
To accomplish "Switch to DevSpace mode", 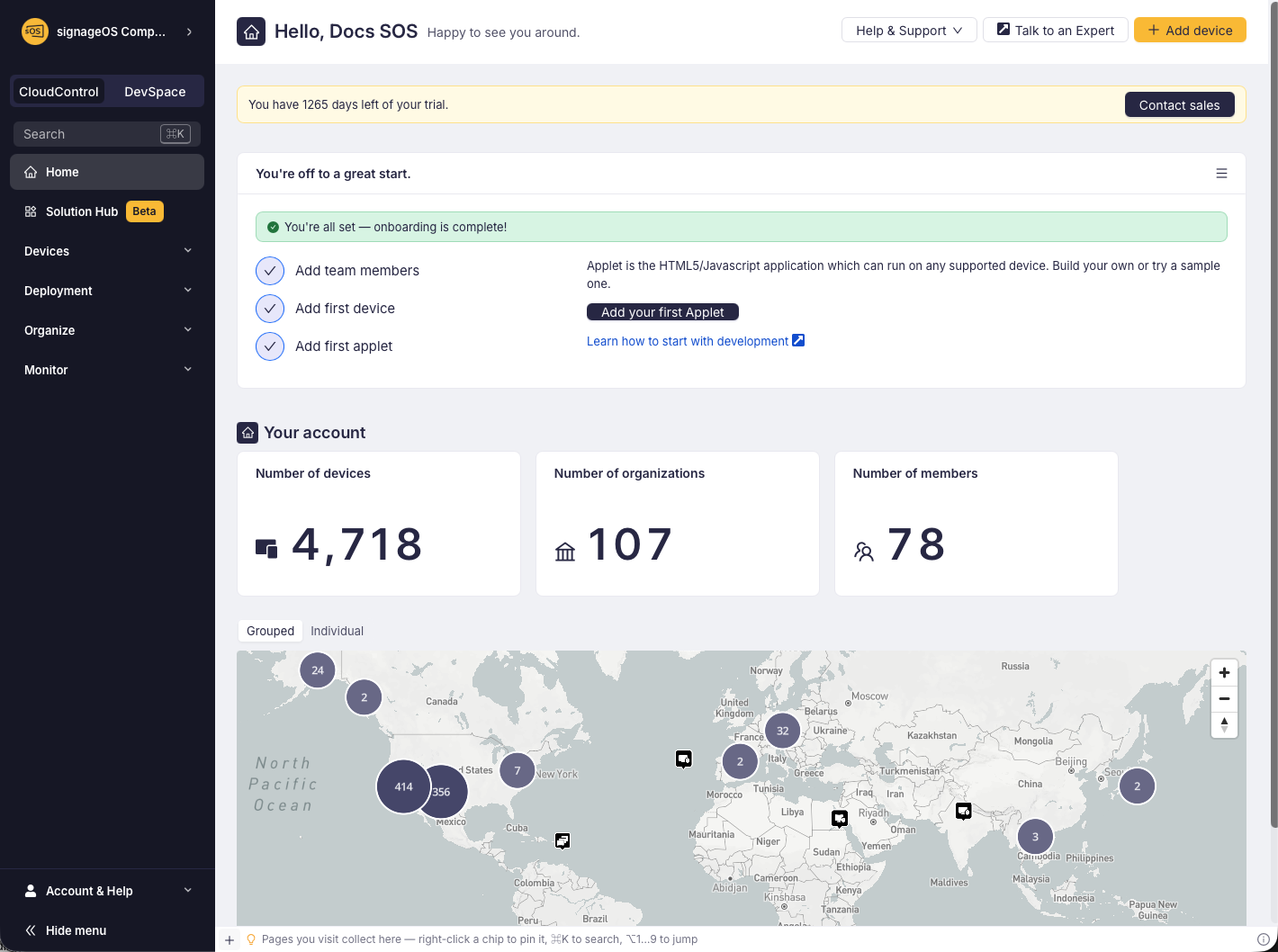I will (x=155, y=92).
